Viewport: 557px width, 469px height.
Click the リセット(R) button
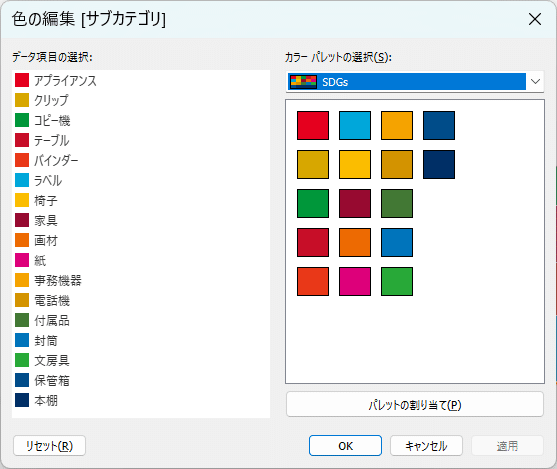click(x=49, y=446)
